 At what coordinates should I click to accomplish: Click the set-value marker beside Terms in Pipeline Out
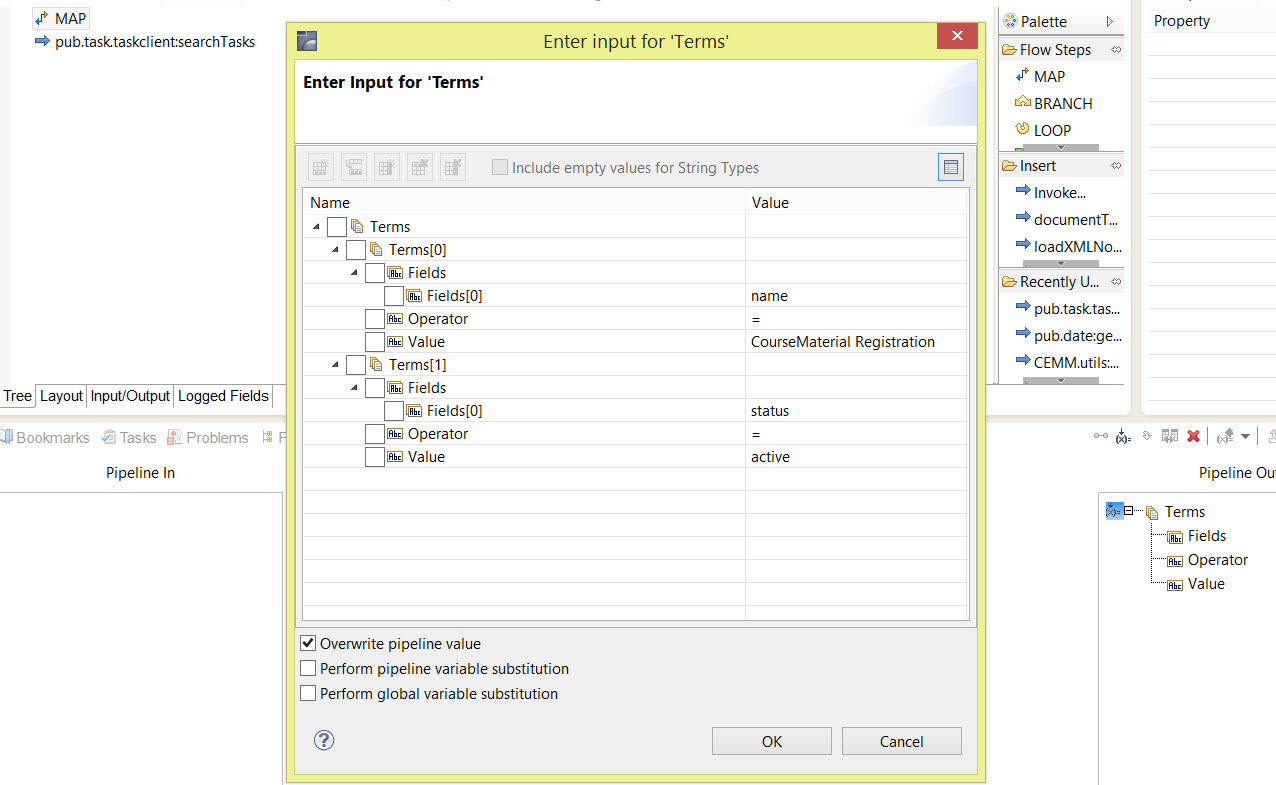click(x=1114, y=511)
